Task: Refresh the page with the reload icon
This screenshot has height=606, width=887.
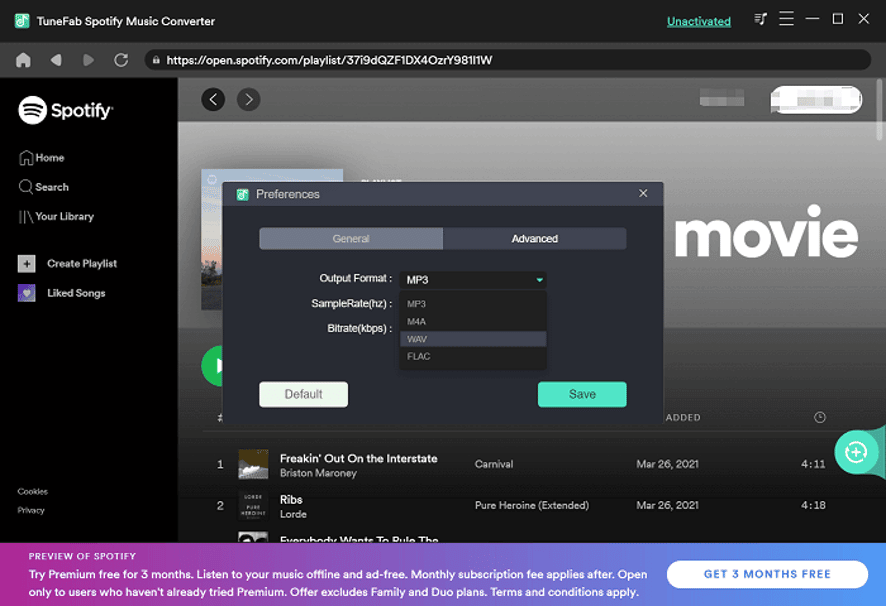Action: (122, 59)
